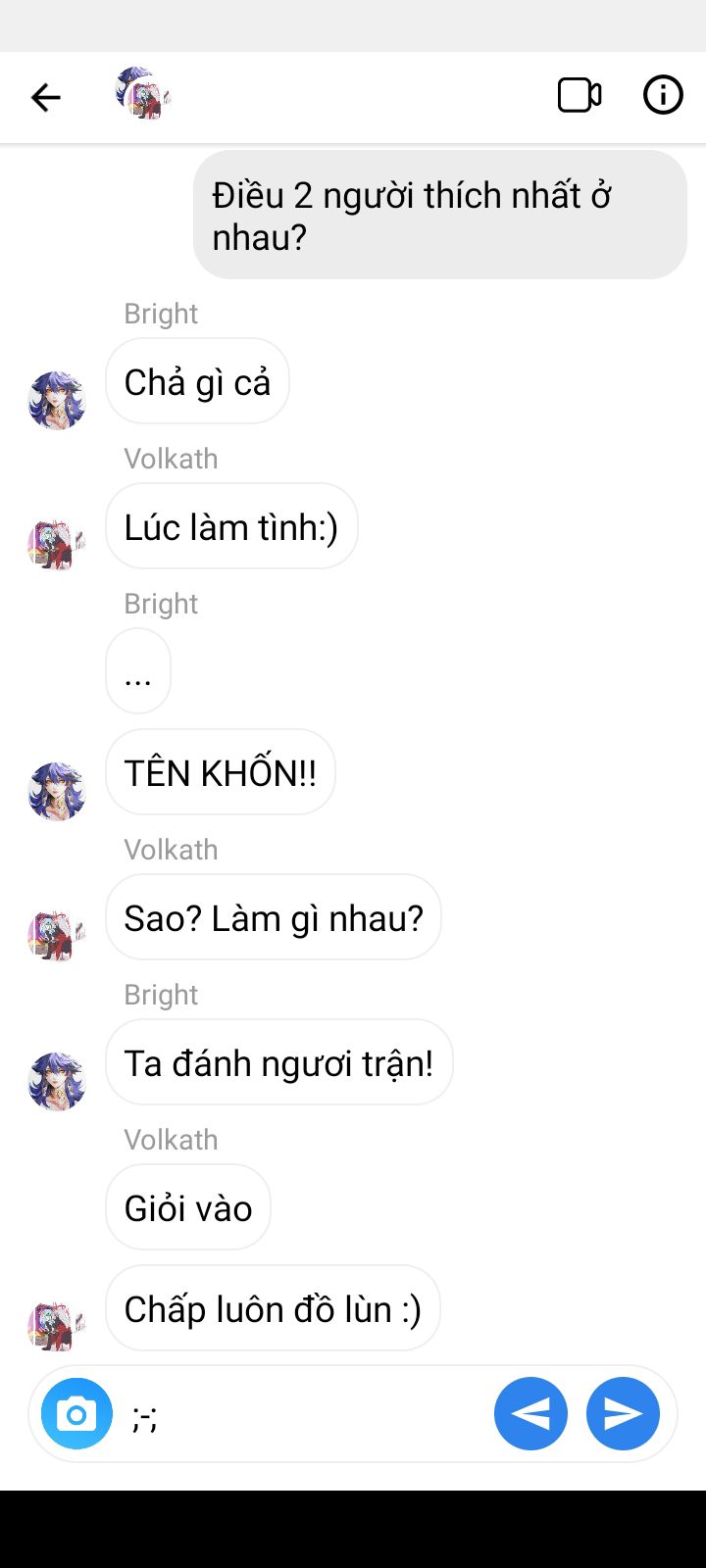Select the 'Chả gì cả' message
This screenshot has height=1568, width=706.
coord(197,381)
